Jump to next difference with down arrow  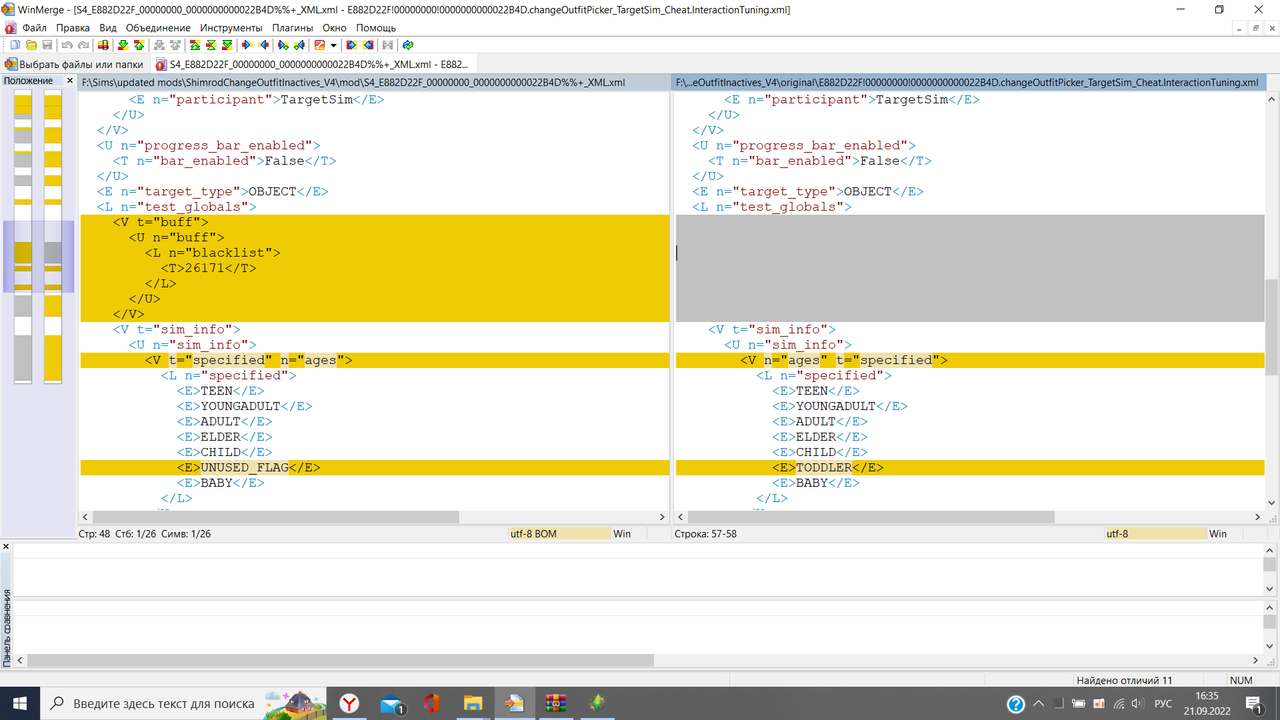click(123, 45)
